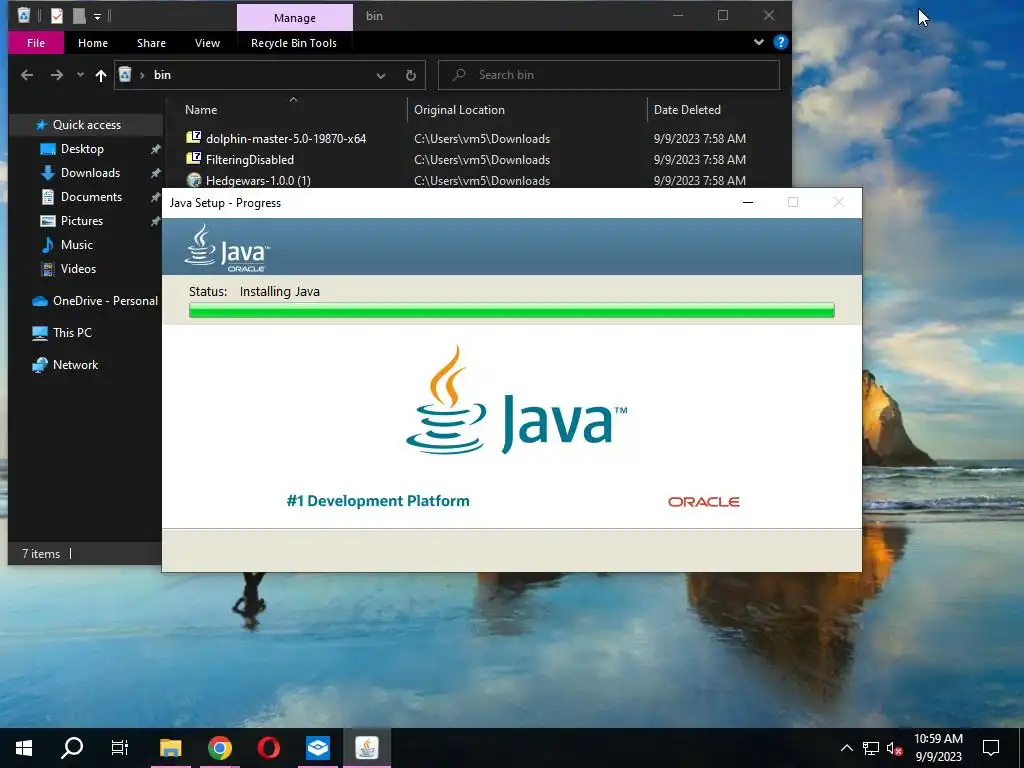Click the New folder quick access icon
Image resolution: width=1024 pixels, height=768 pixels.
(79, 16)
